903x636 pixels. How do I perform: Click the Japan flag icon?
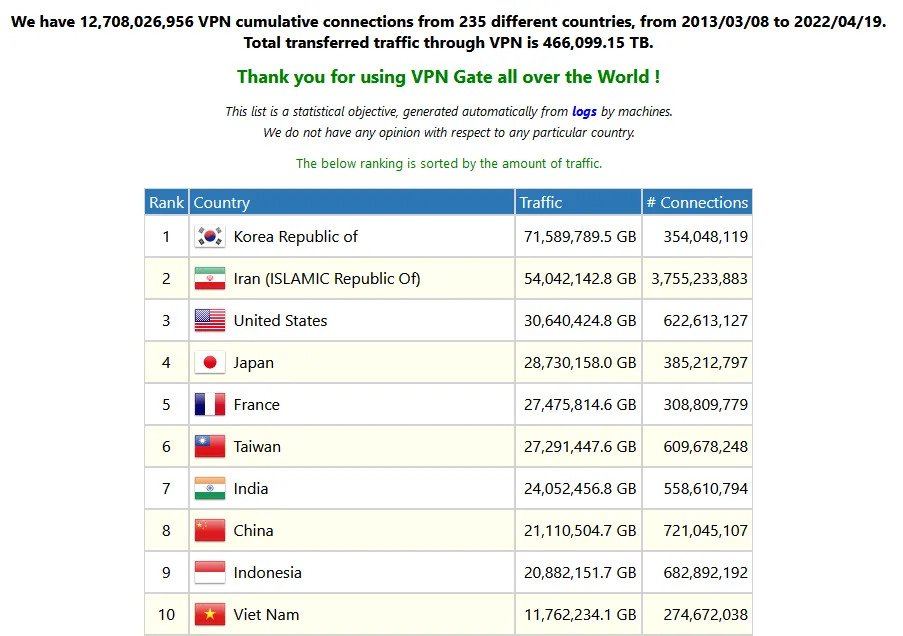[210, 363]
